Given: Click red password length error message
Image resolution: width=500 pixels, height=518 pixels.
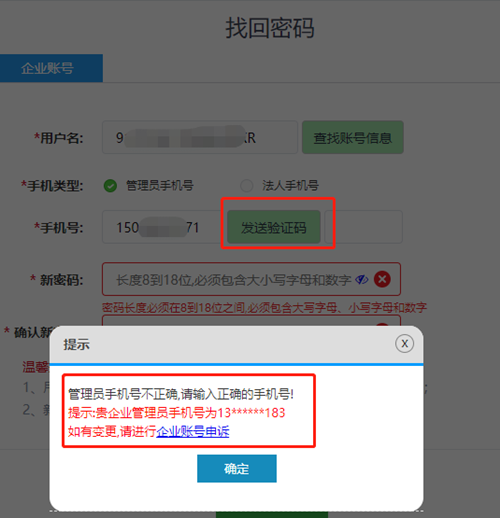Looking at the screenshot, I should click(x=264, y=307).
